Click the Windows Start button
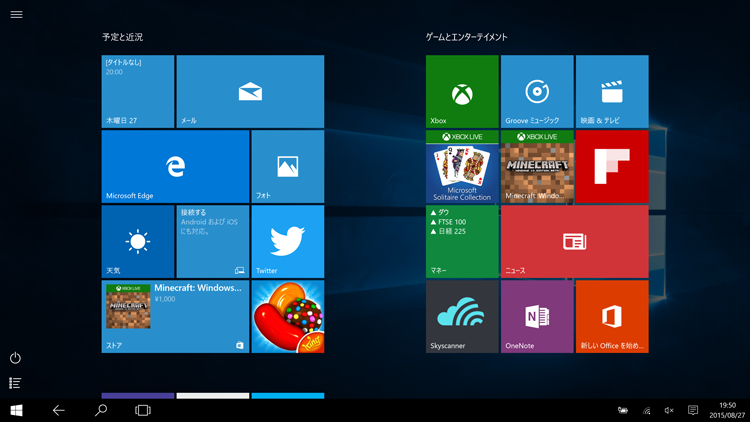Screen dimensions: 750x422 coord(17,410)
